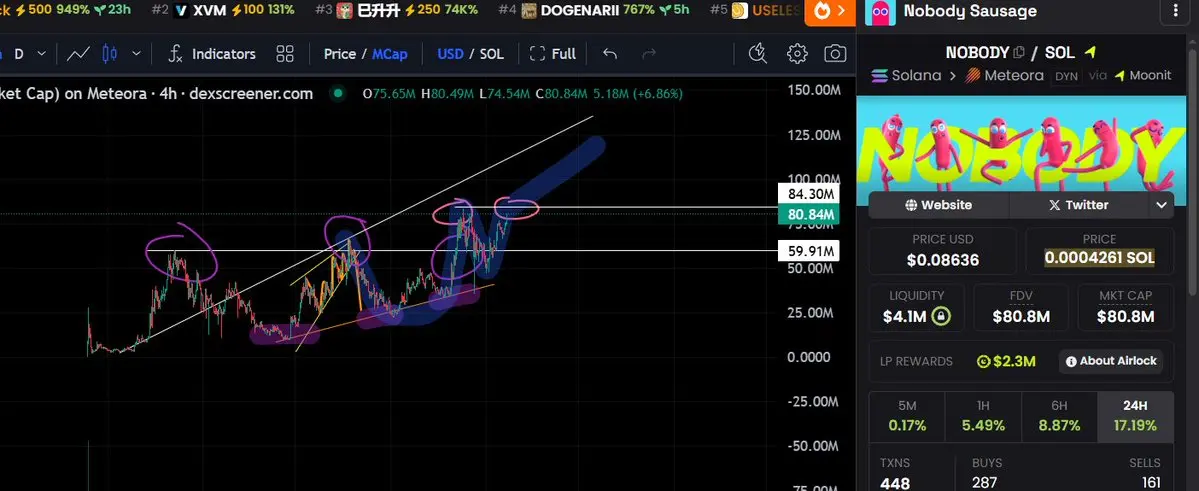Copy the NOBODY token address
This screenshot has width=1199, height=491.
[x=1019, y=53]
